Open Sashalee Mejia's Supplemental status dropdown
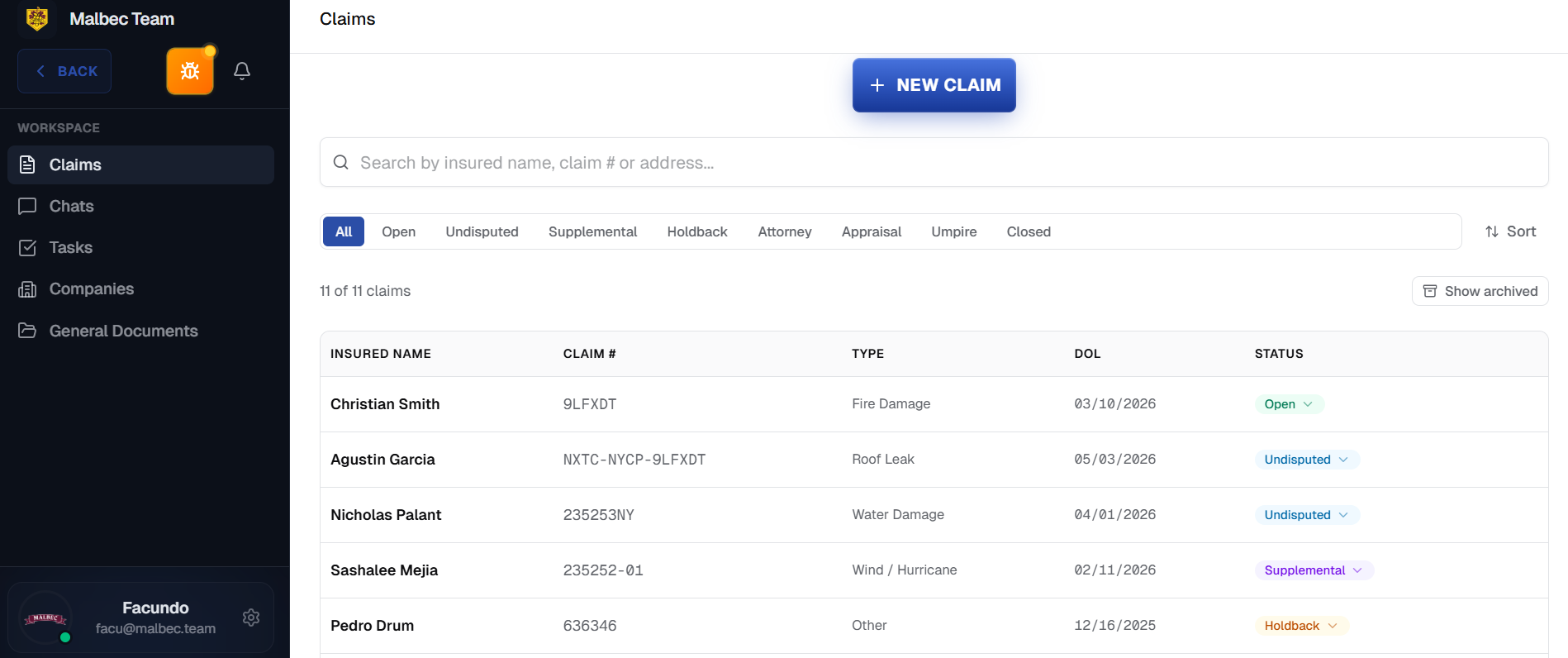 coord(1314,570)
